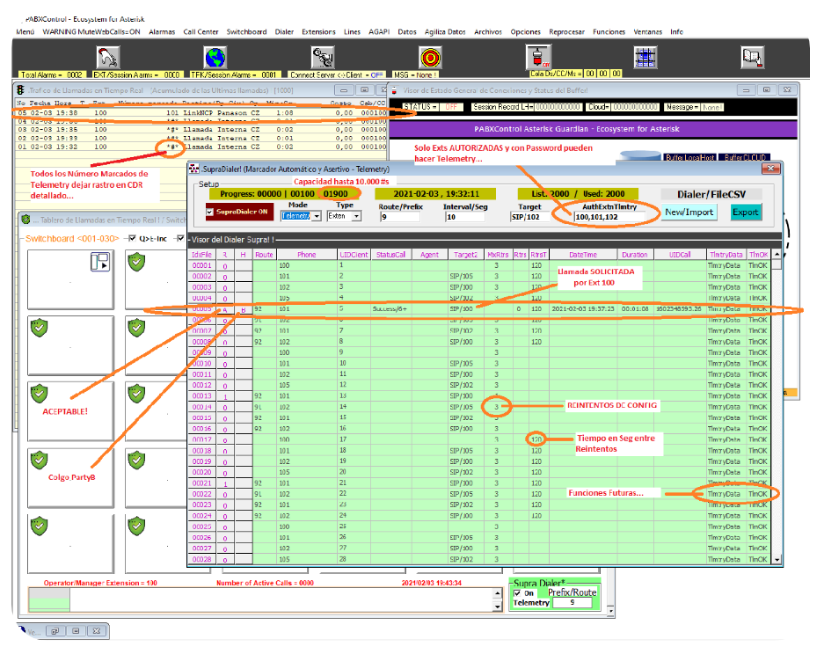Click the blue grid toolbar icon
This screenshot has height=645, width=821.
point(646,57)
